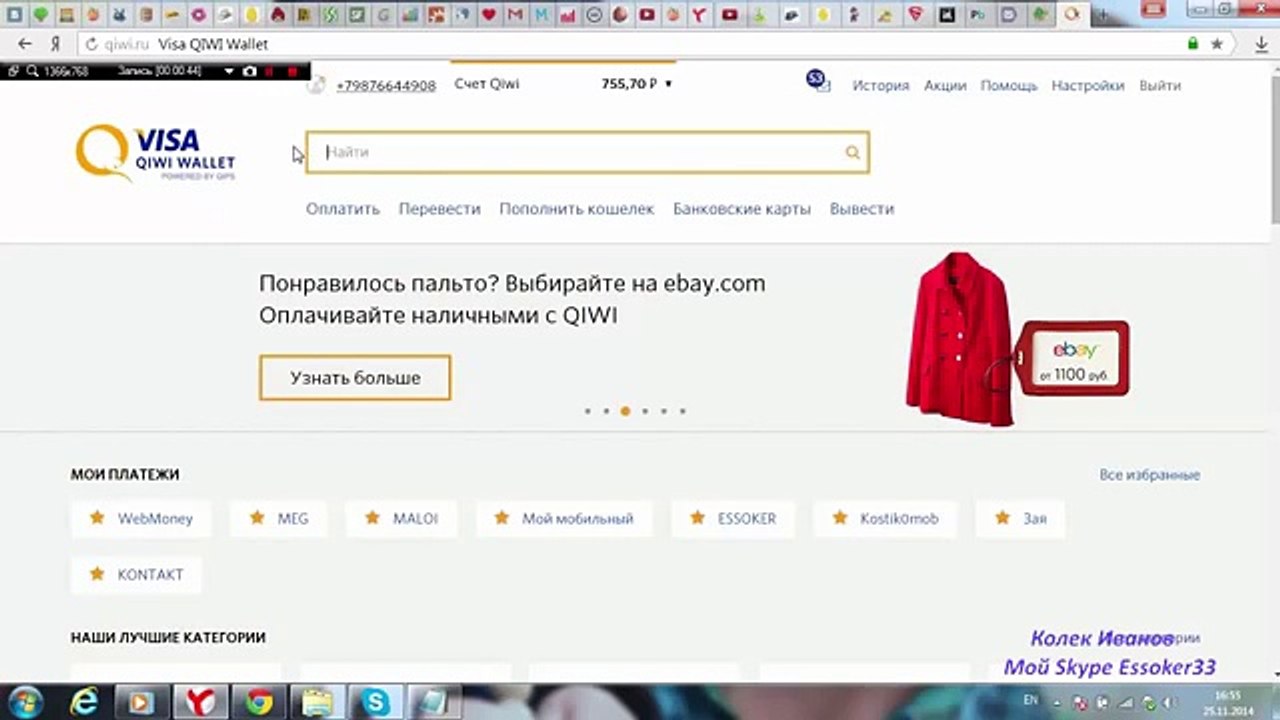Open Все избранные link

coord(1149,475)
